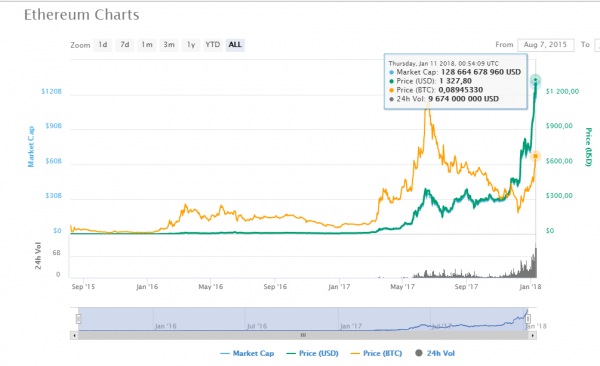
Task: Toggle Price (BTC) series in legend
Action: pos(376,353)
